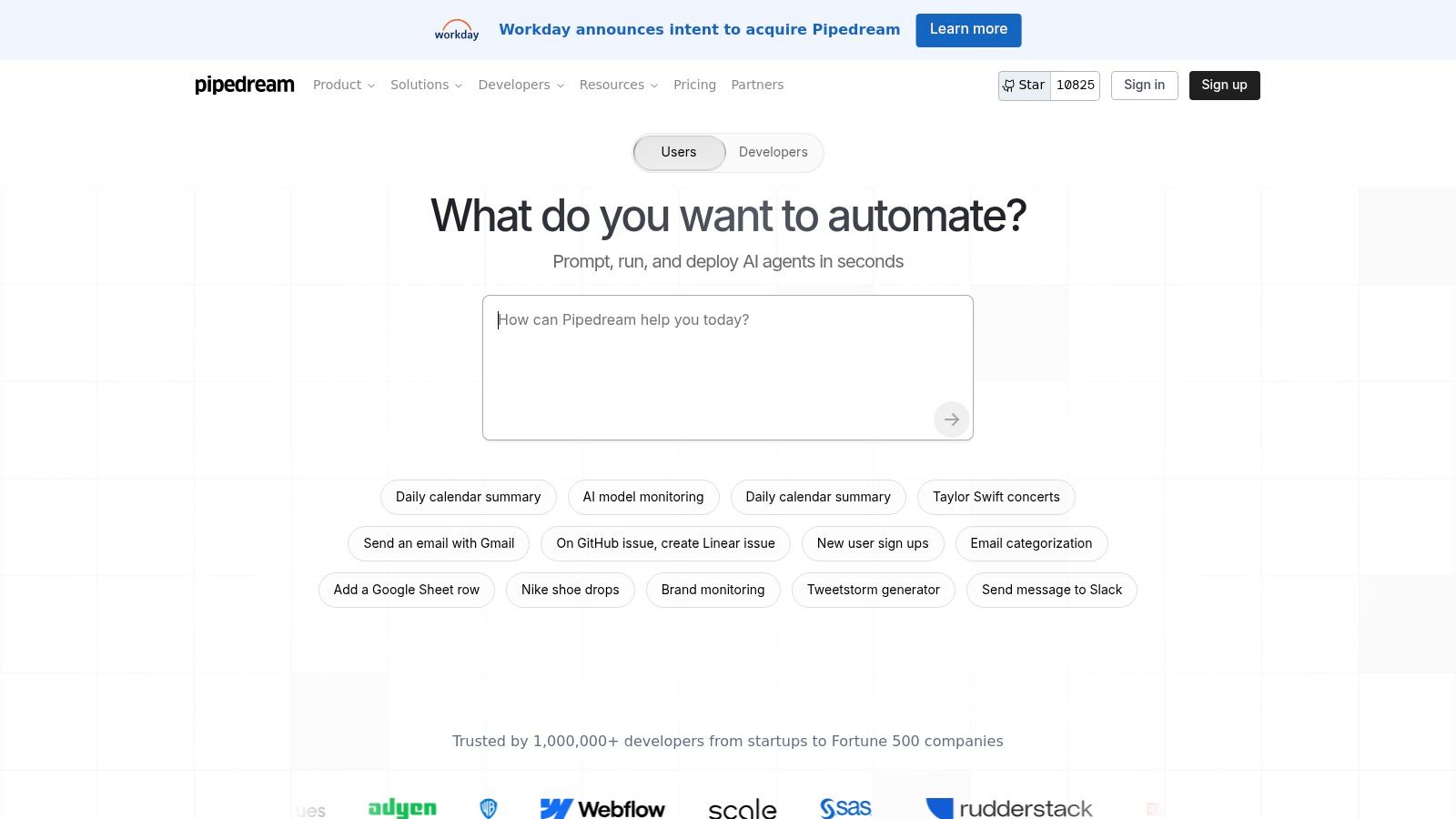This screenshot has height=819, width=1456.
Task: Select the RudderStack logo
Action: 1008,807
